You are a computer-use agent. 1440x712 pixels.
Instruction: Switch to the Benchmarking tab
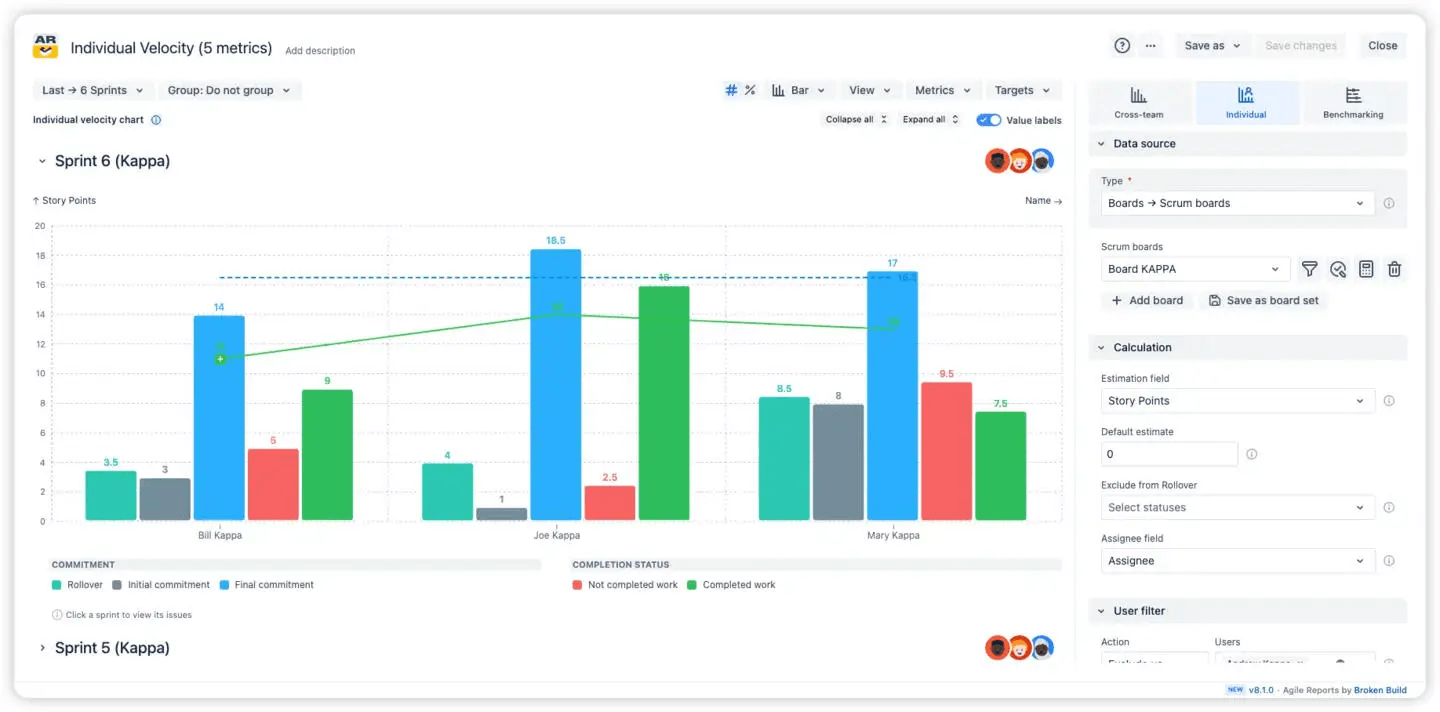(1353, 102)
